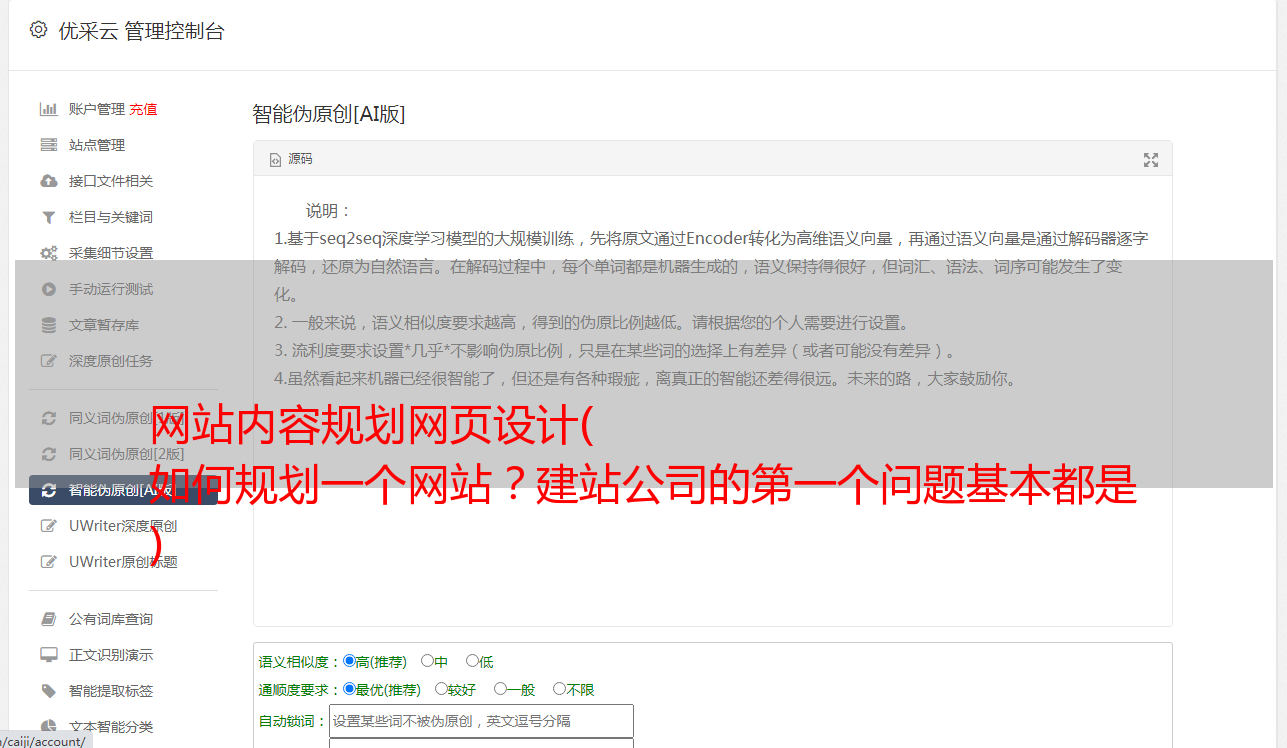Open UWriter深度原创 menu item
Screen dimensions: 1287x748
click(x=123, y=526)
